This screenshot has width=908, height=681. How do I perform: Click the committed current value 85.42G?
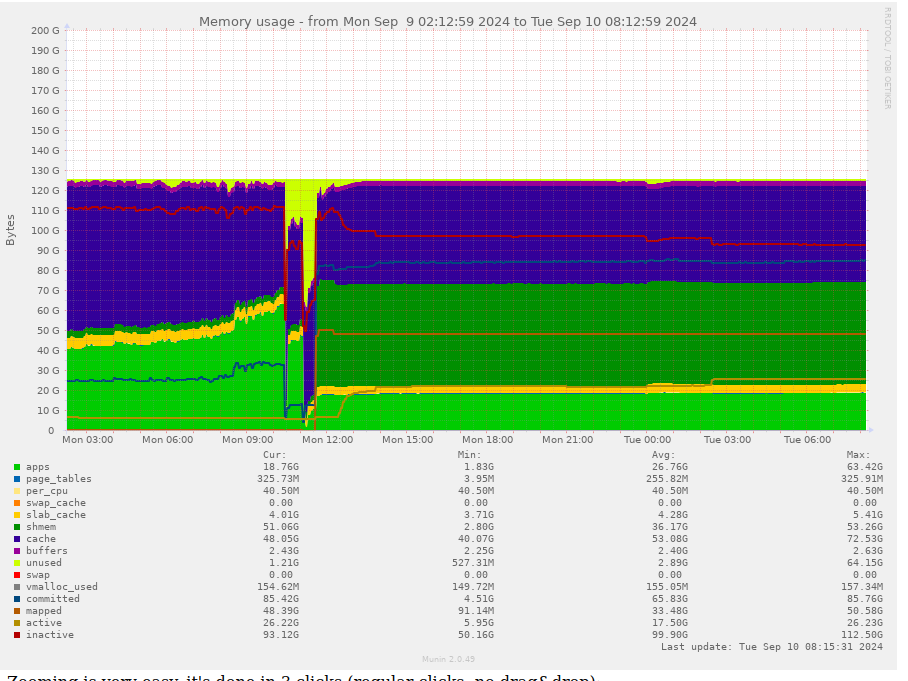[x=281, y=599]
